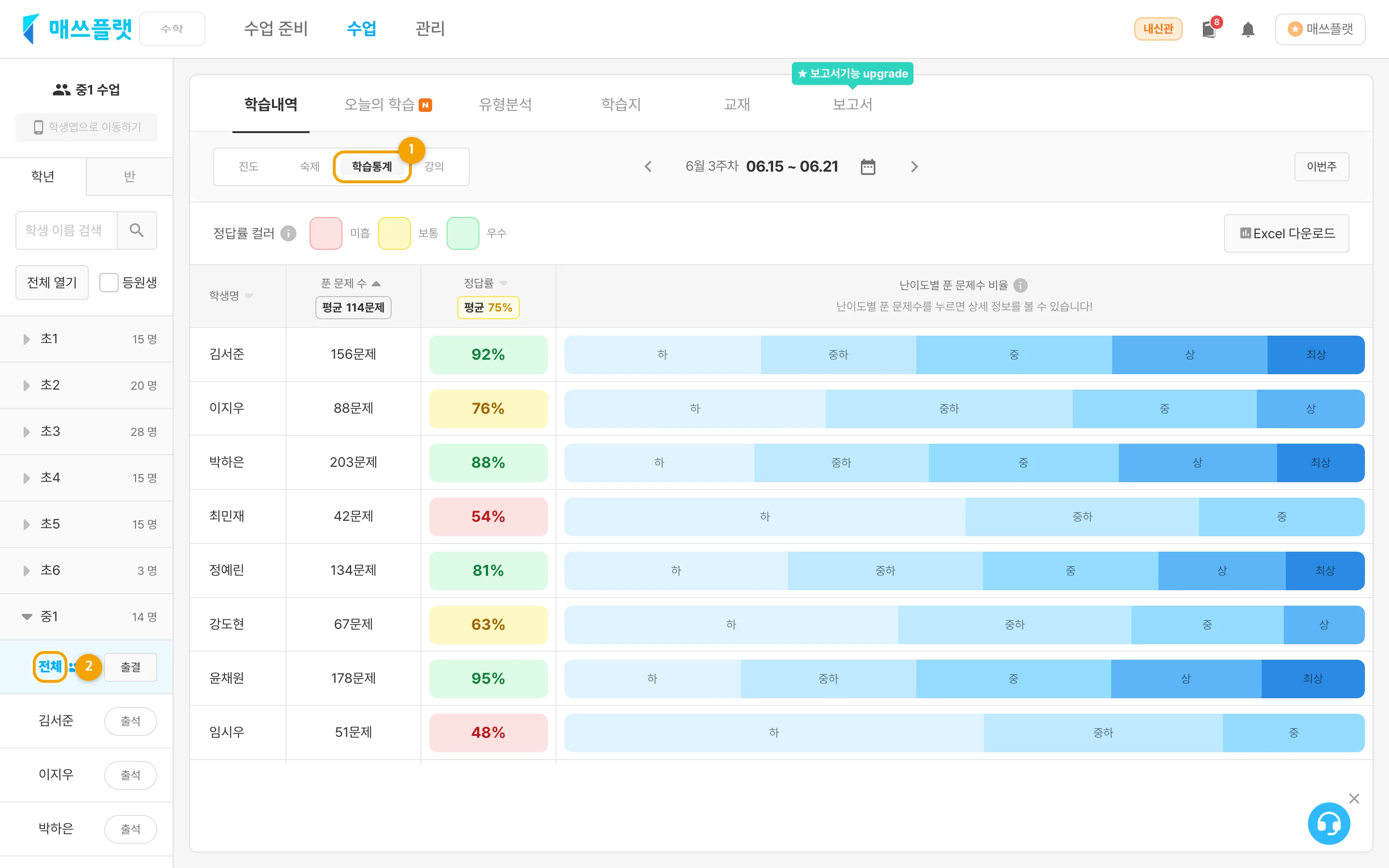Screen dimensions: 1389x868
Task: Toggle 박하은 출석 attendance pill
Action: click(x=130, y=829)
